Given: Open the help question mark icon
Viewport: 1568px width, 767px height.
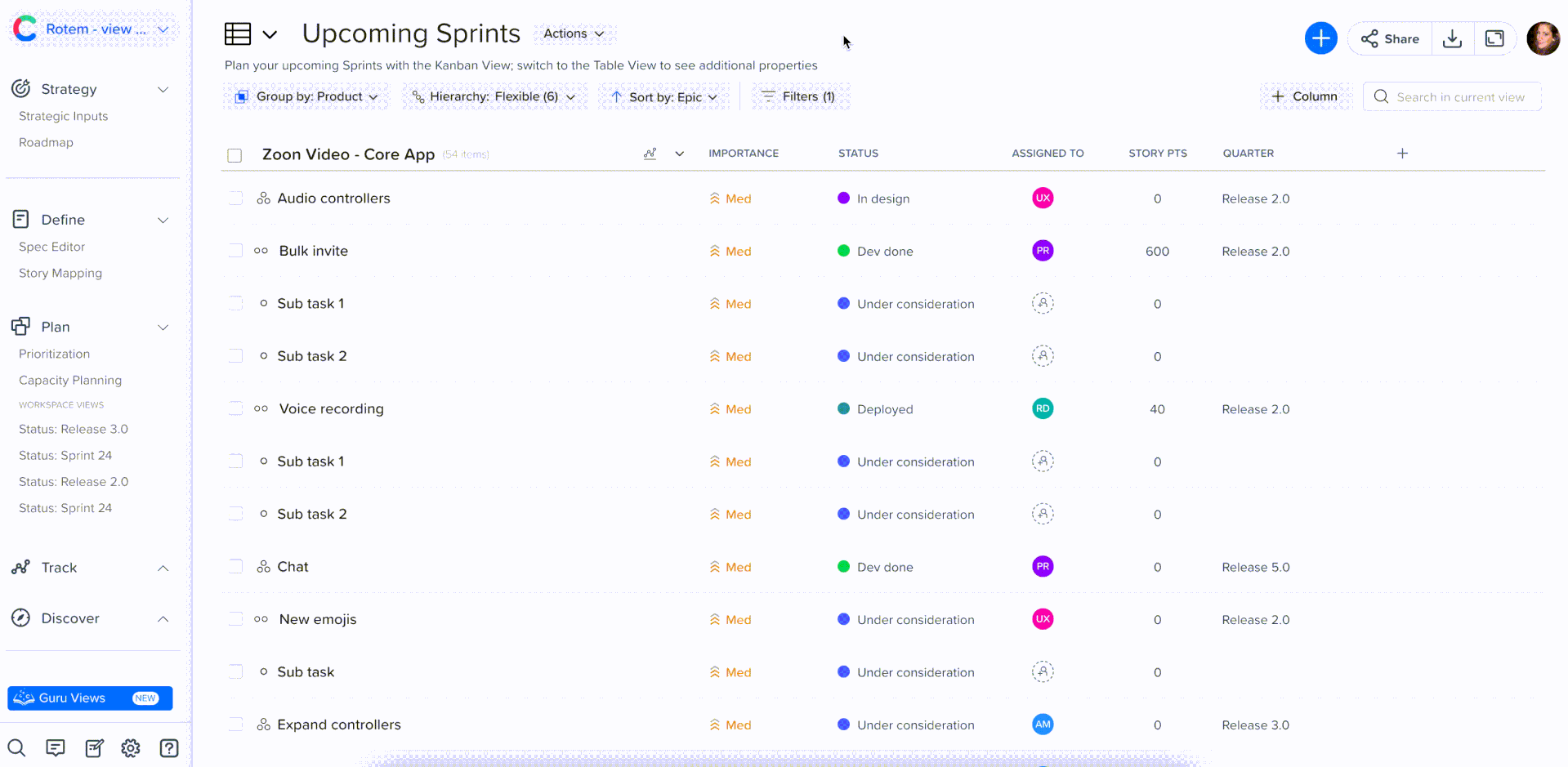Looking at the screenshot, I should point(169,747).
